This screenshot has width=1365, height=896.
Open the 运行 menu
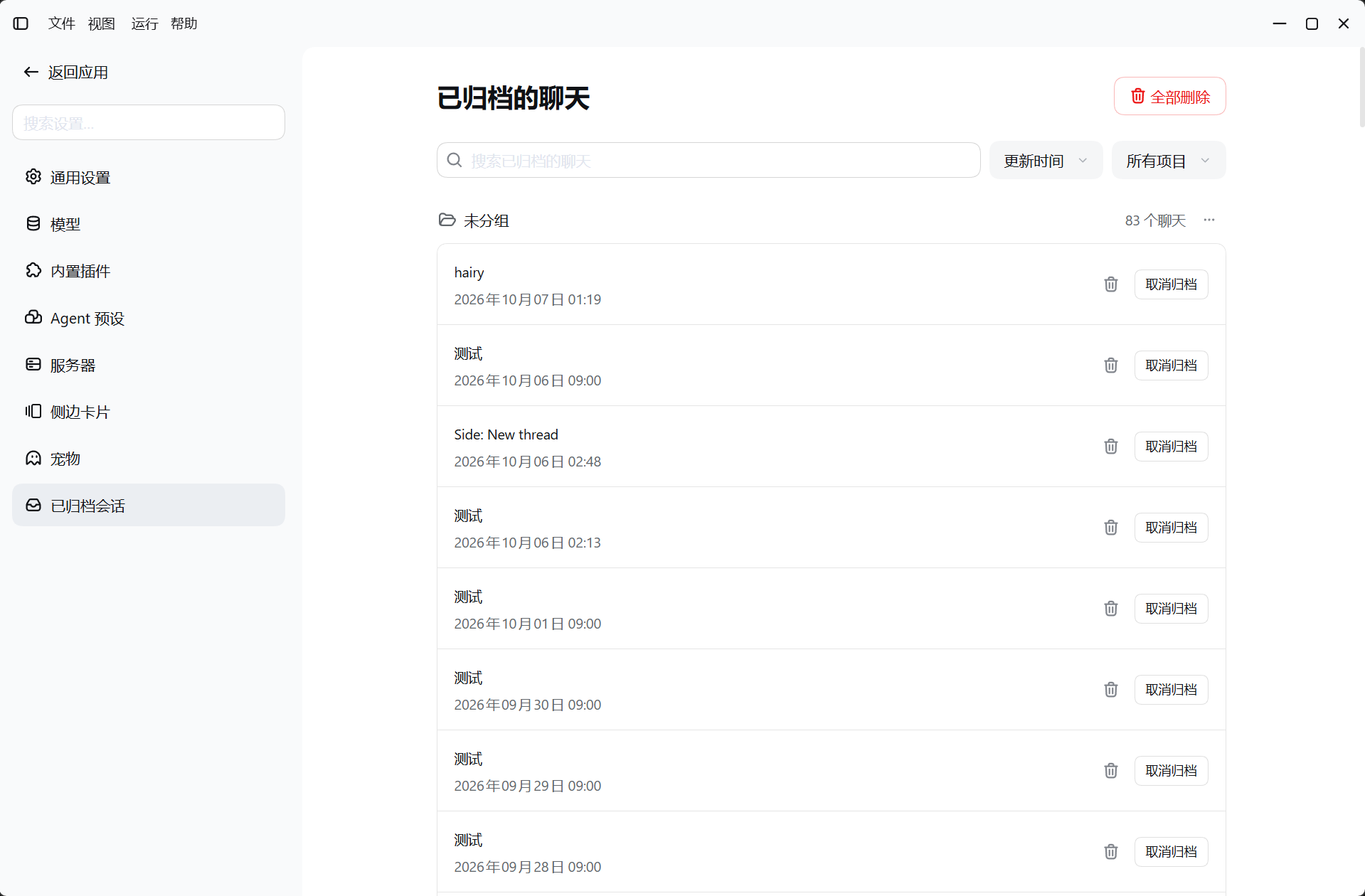point(144,23)
